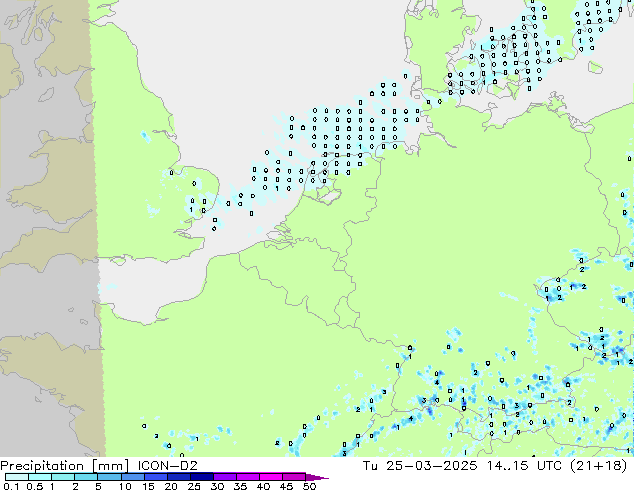Click the '30' legend scale label
Image resolution: width=634 pixels, height=490 pixels.
[x=217, y=486]
